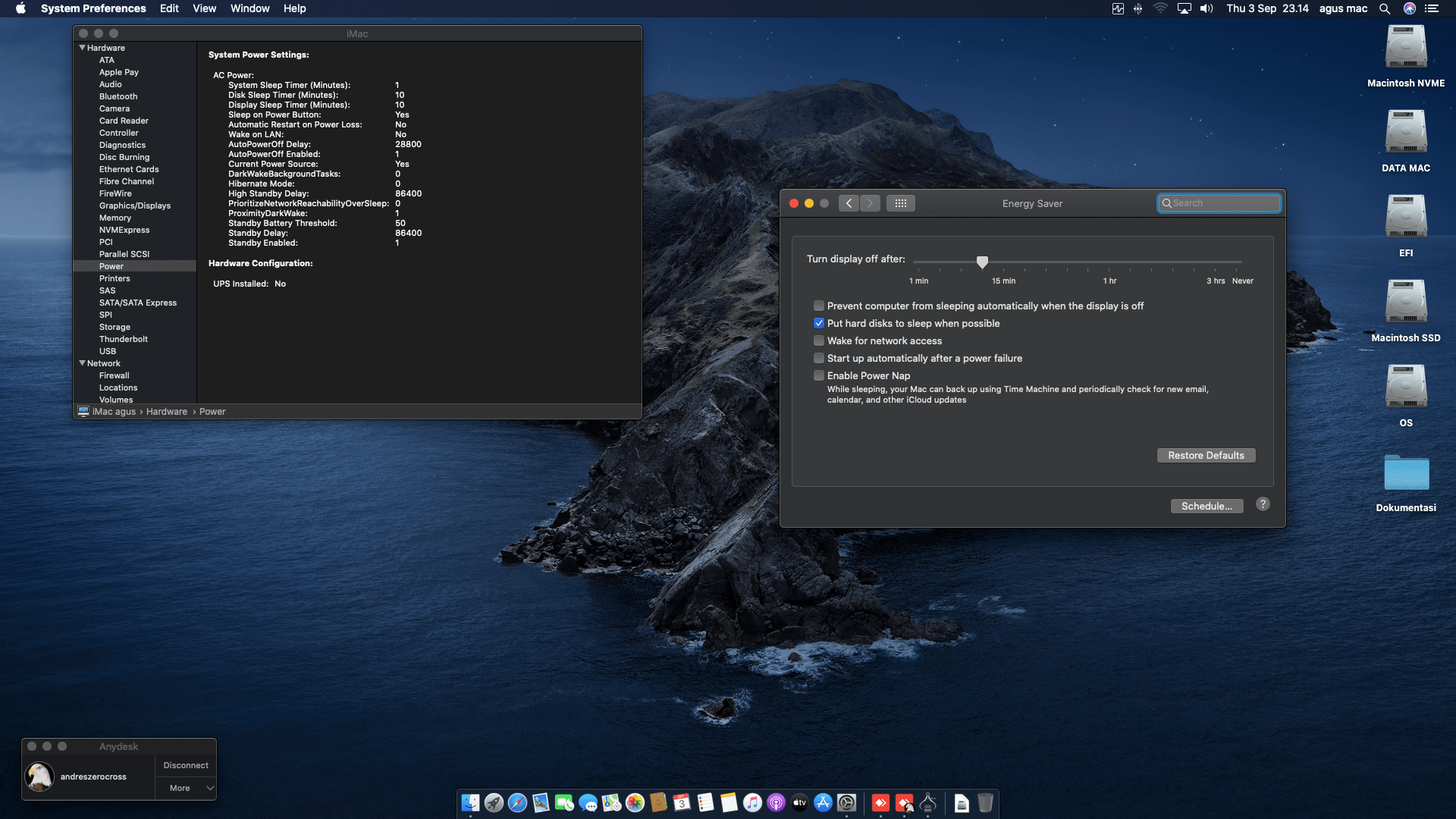Viewport: 1456px width, 819px height.
Task: Open the Schedule... dialog
Action: click(1207, 506)
